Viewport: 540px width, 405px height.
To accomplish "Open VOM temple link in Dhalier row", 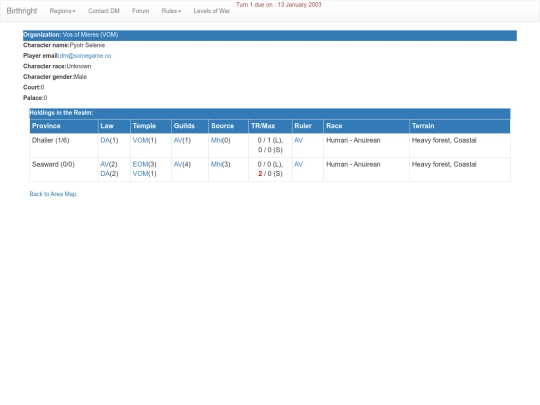I will (x=140, y=141).
